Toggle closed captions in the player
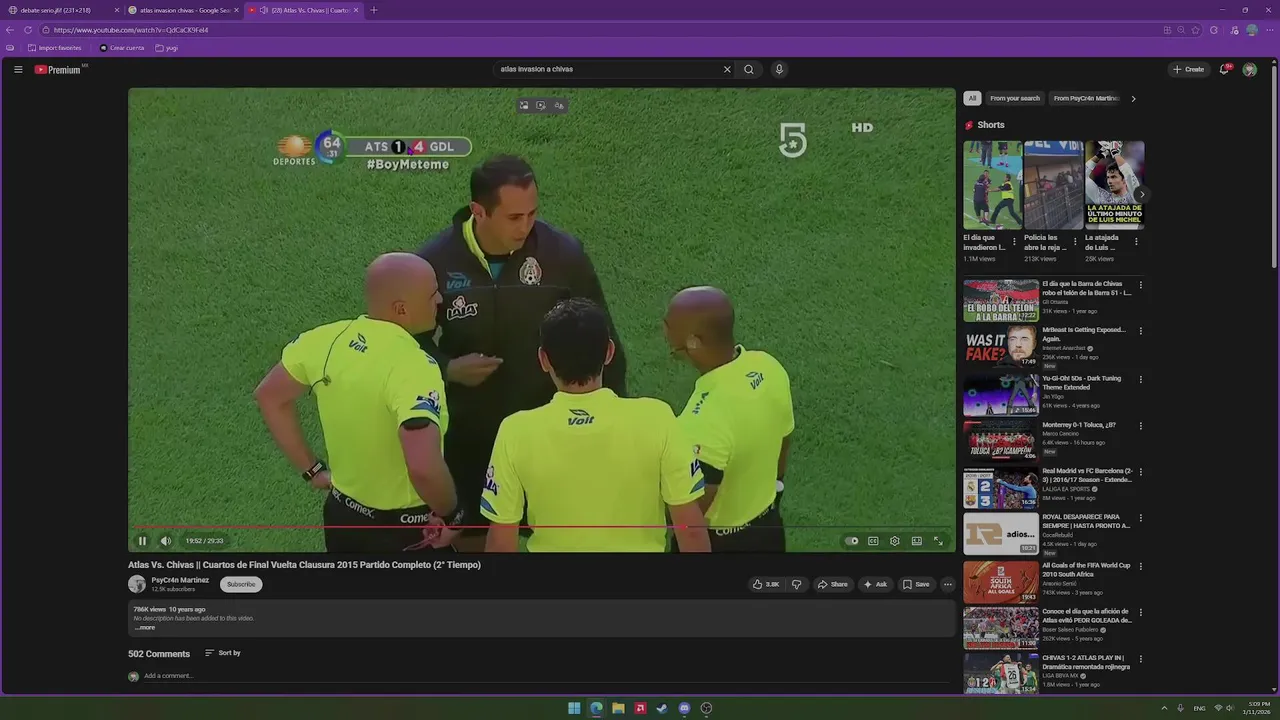Viewport: 1280px width, 720px height. (x=873, y=541)
